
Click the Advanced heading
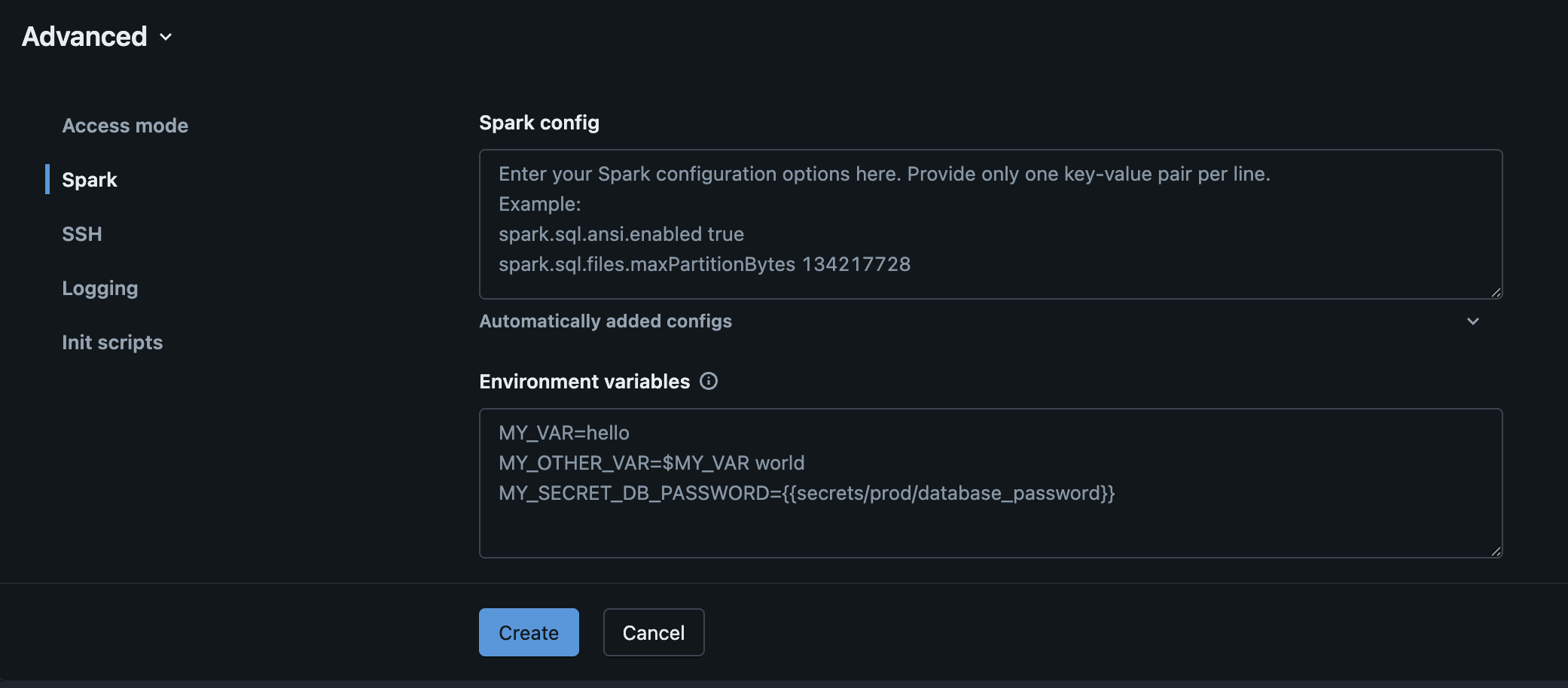coord(84,35)
